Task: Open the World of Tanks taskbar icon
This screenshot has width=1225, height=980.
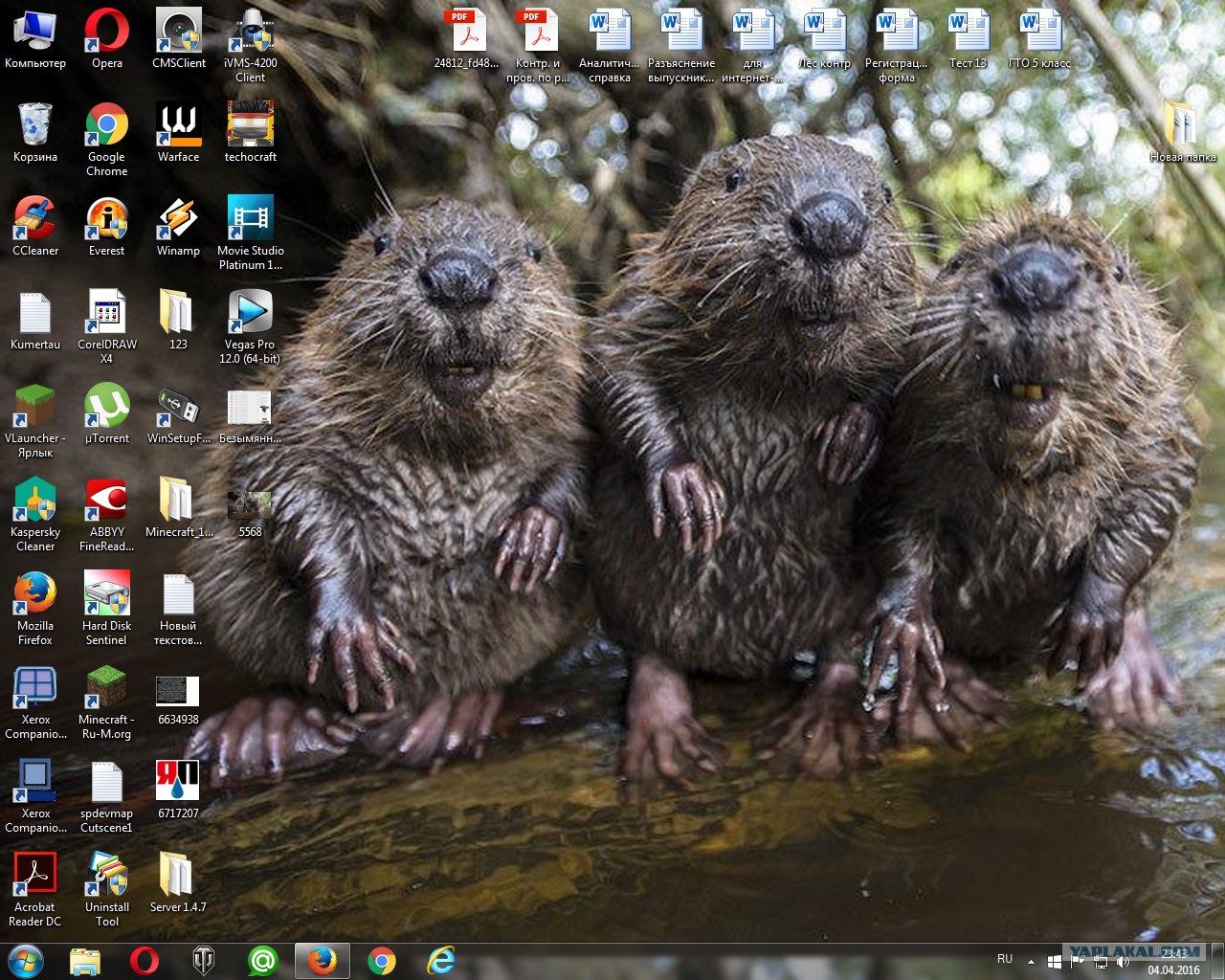Action: pyautogui.click(x=204, y=960)
